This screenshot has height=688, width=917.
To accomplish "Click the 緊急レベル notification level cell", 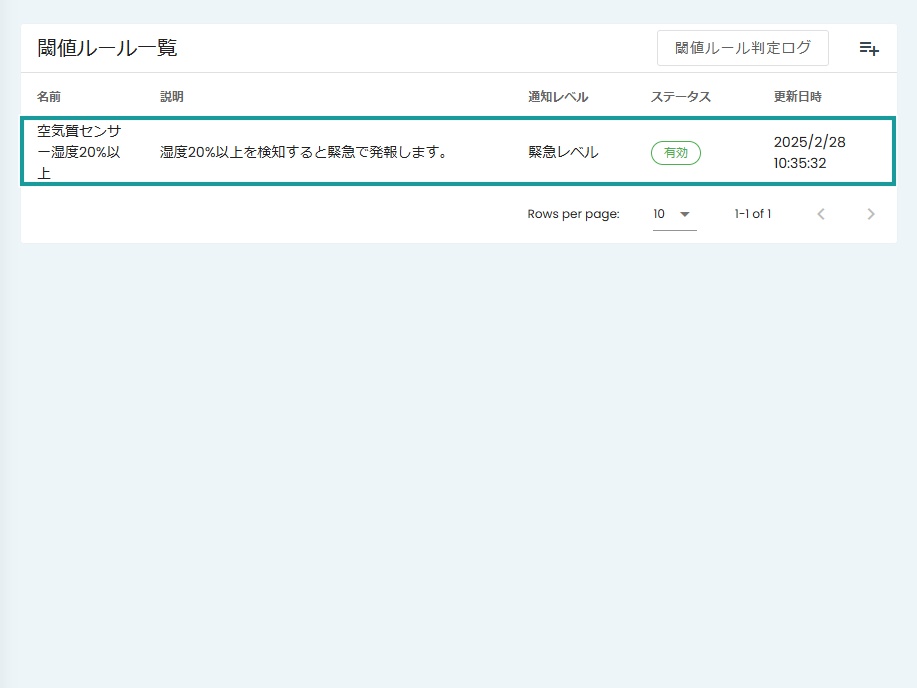I will [559, 152].
